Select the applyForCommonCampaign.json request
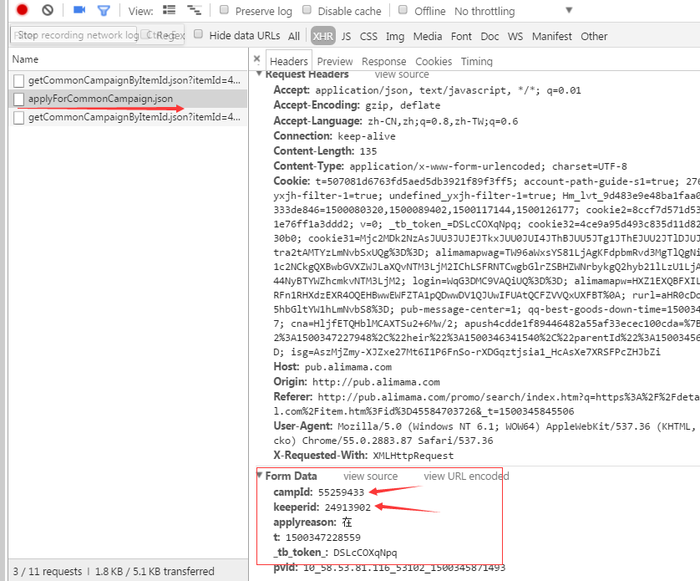 [x=128, y=99]
